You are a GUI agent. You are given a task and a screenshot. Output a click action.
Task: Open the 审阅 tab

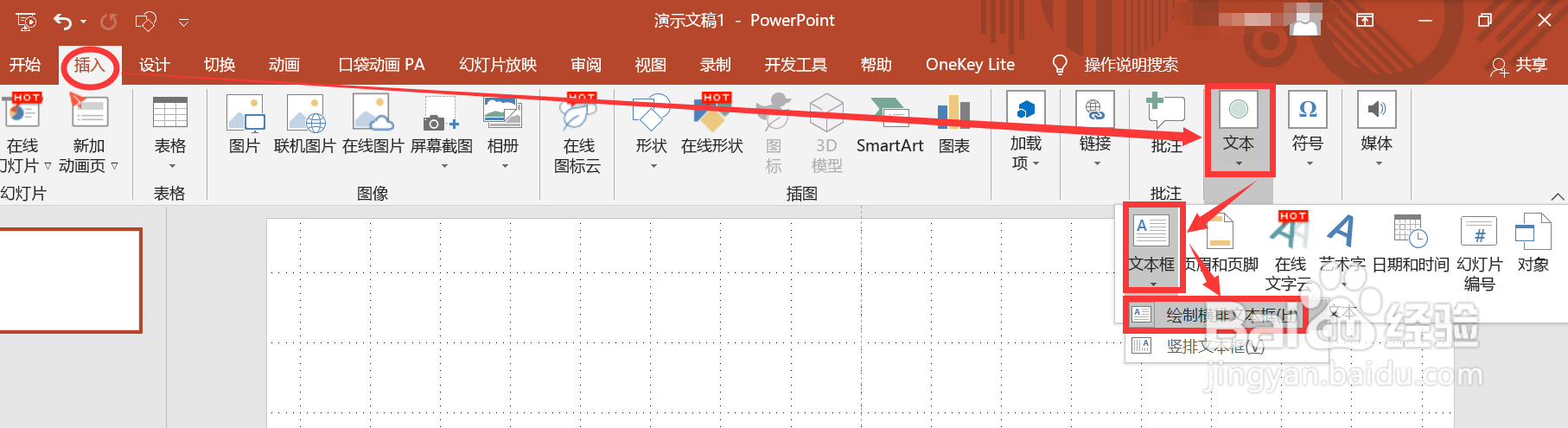586,65
